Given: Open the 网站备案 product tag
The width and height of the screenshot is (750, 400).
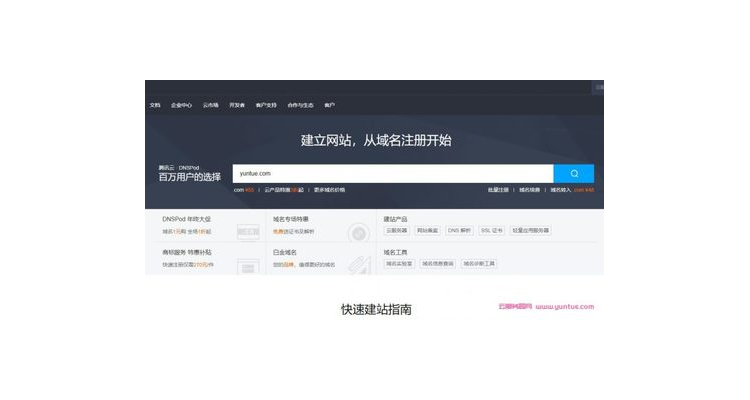Looking at the screenshot, I should coord(427,231).
